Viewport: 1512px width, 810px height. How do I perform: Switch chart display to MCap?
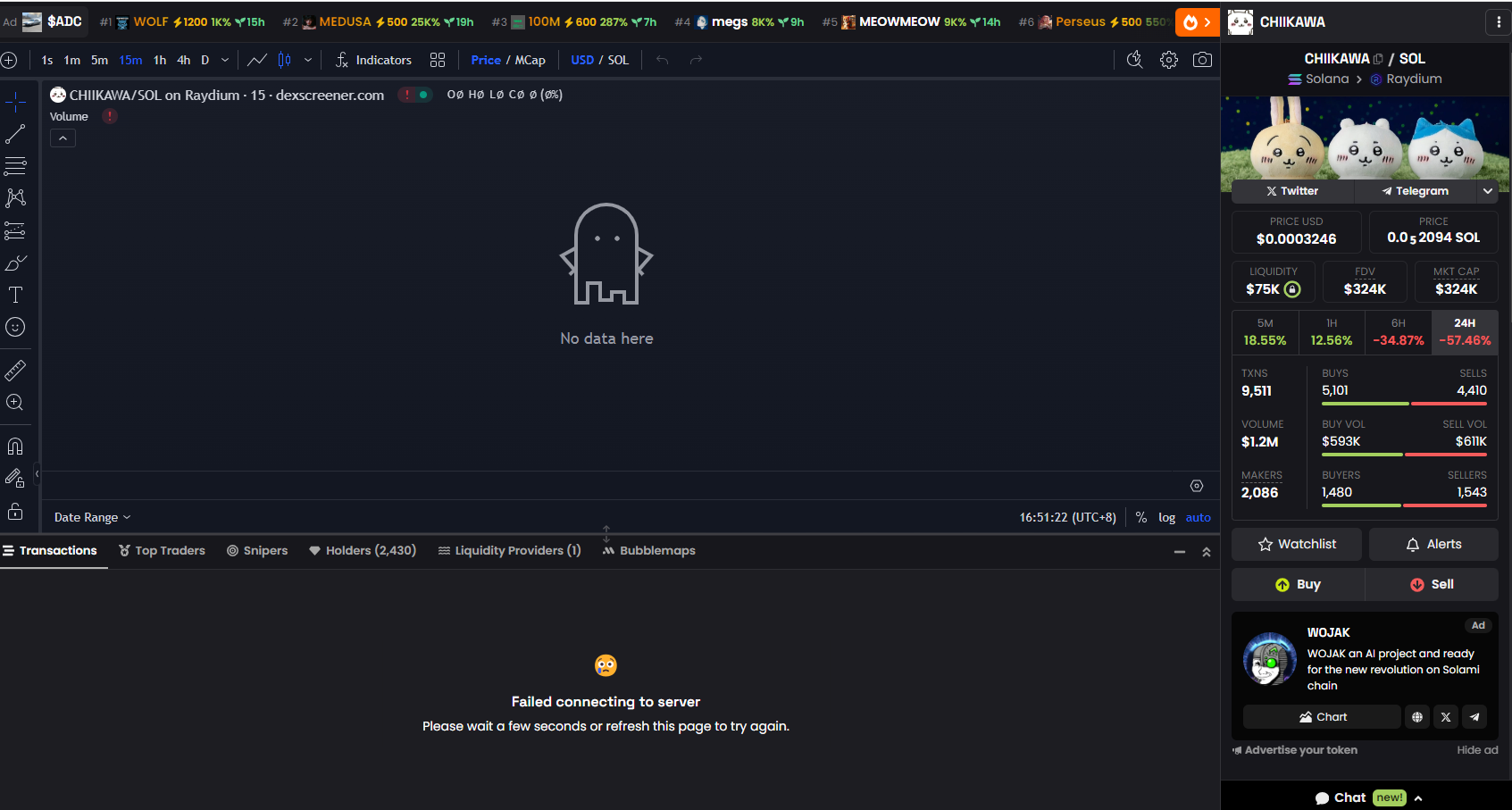(x=530, y=60)
